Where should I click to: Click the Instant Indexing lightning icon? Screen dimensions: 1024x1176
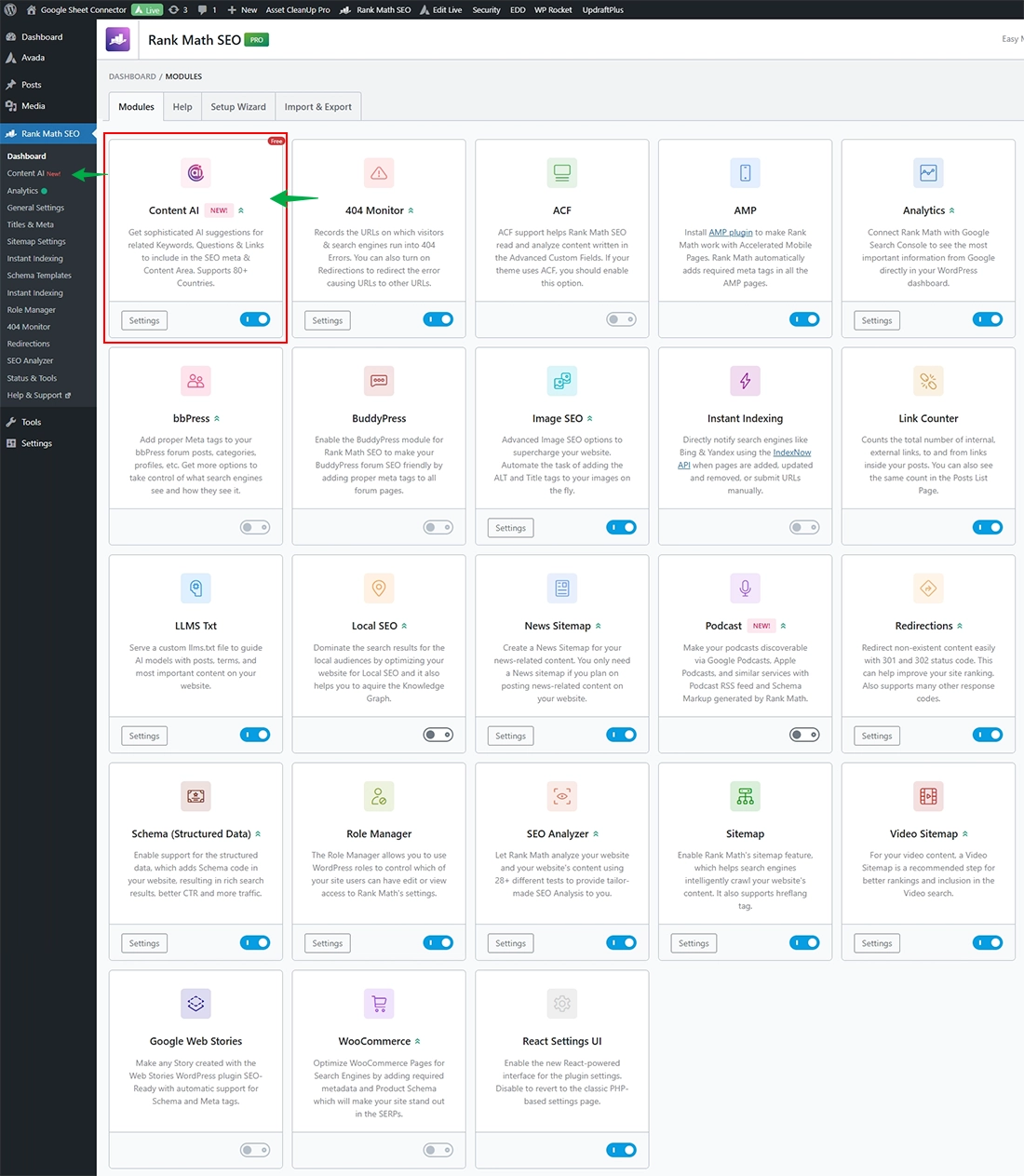point(745,381)
